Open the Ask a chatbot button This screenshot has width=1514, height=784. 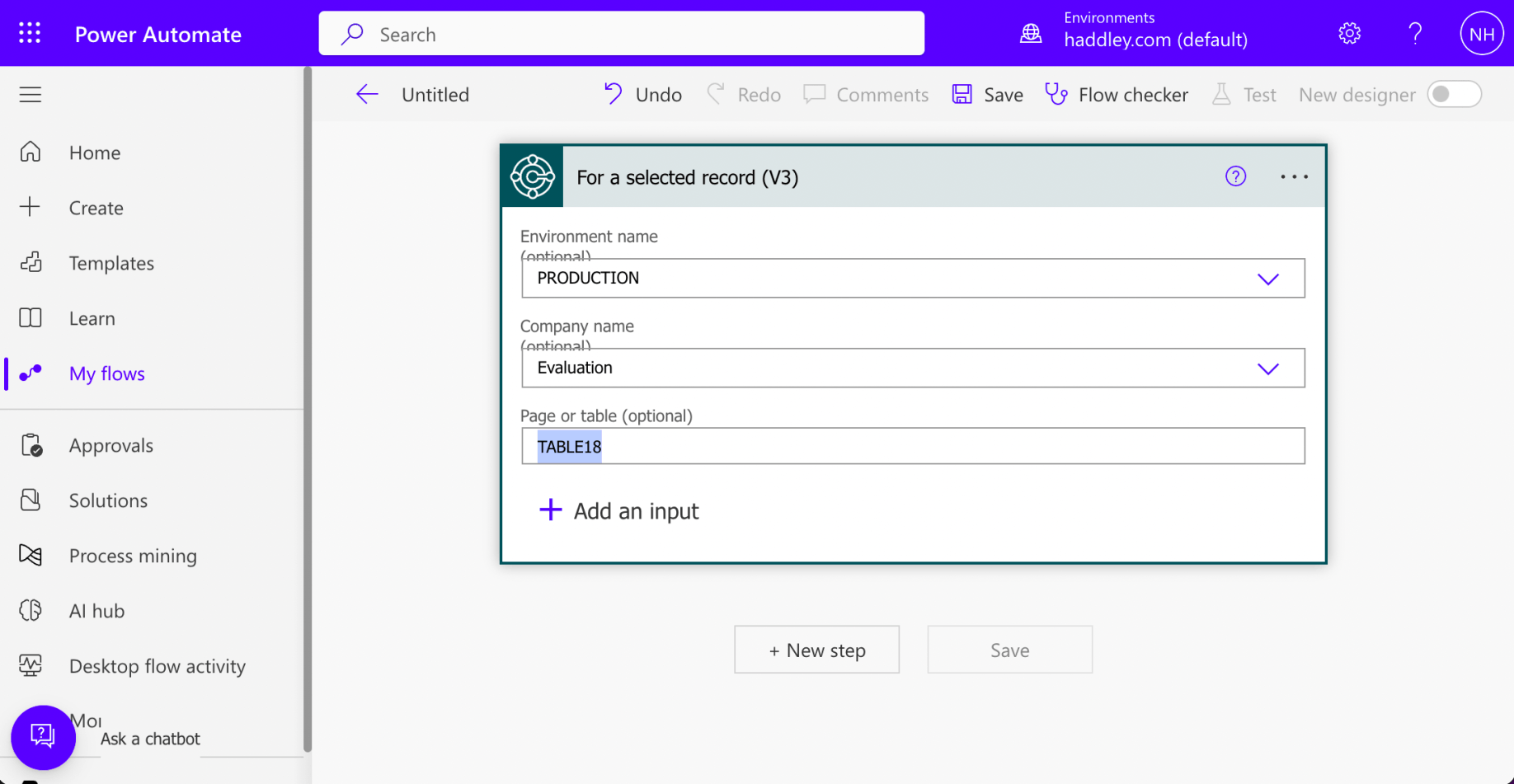[43, 736]
